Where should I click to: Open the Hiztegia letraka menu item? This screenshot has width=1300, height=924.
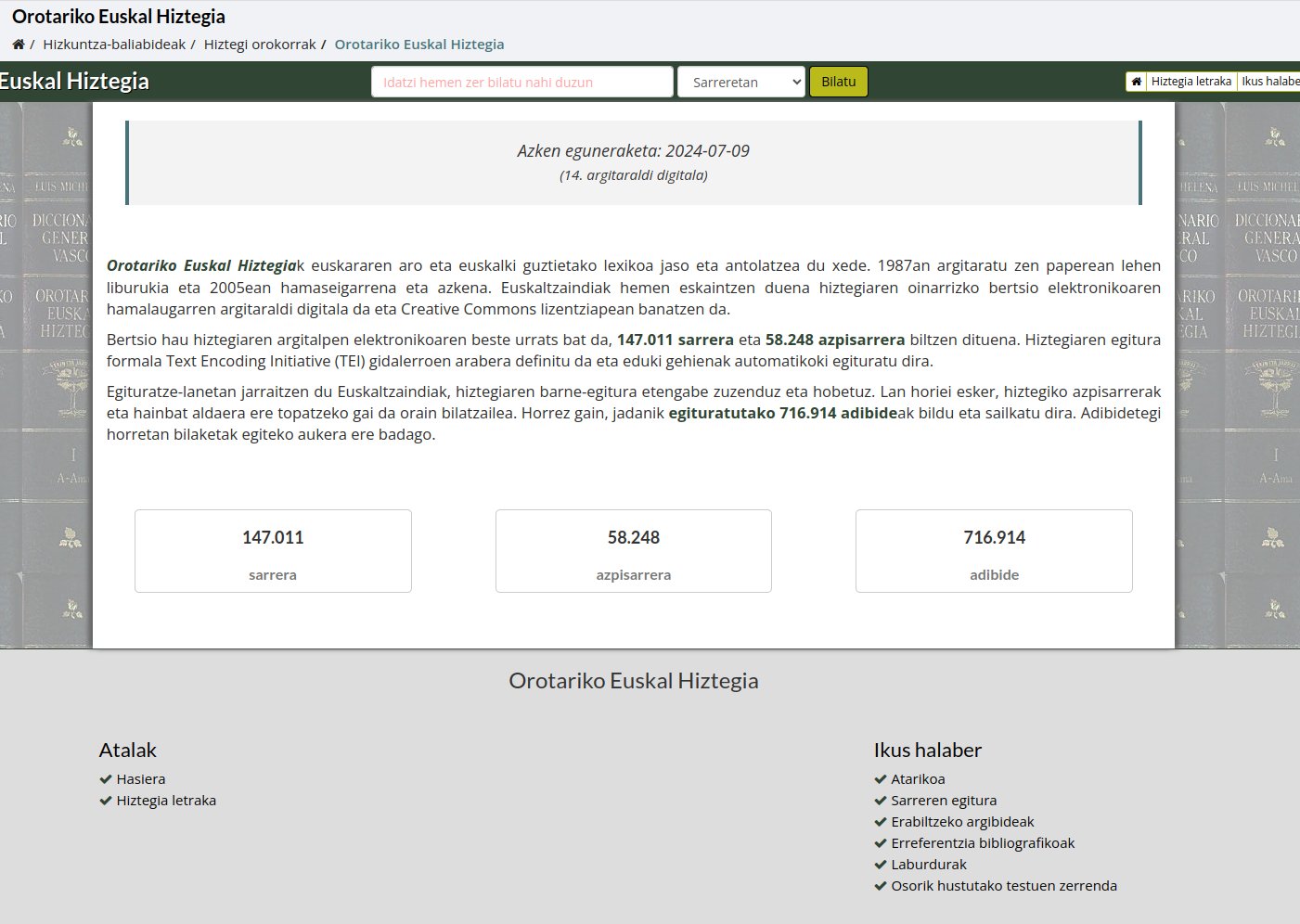(x=1191, y=82)
